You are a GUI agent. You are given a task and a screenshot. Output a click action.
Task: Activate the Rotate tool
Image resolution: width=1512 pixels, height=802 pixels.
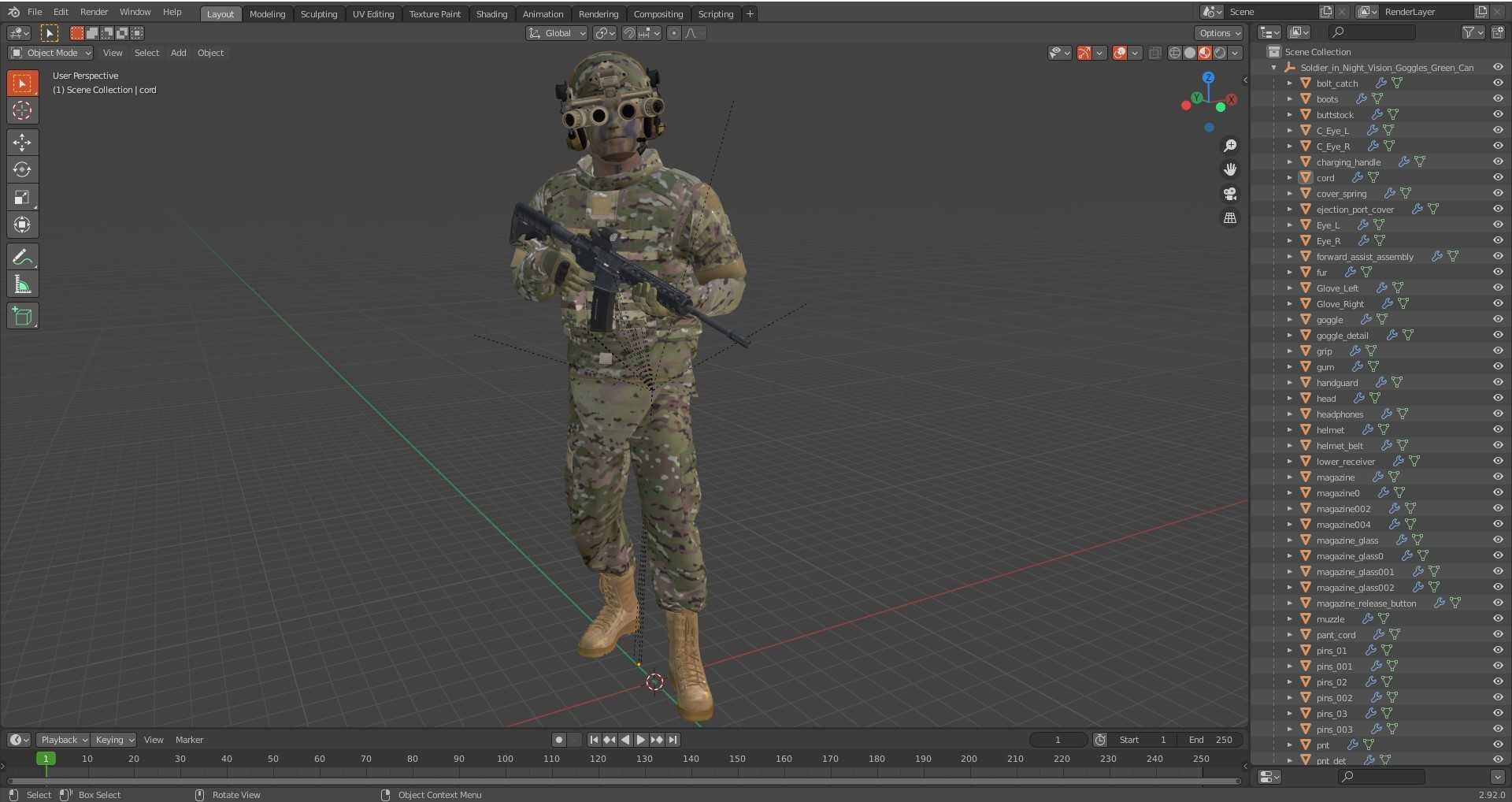[x=22, y=170]
